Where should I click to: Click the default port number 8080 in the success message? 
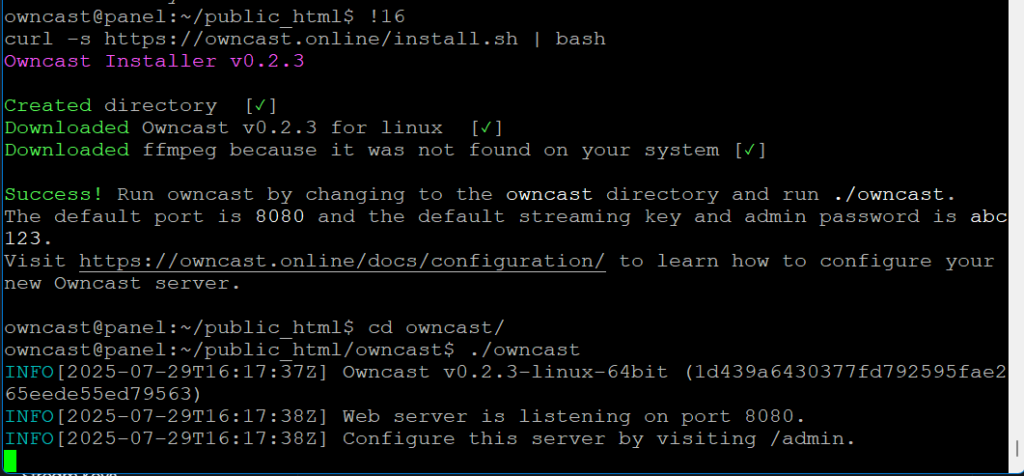pyautogui.click(x=280, y=216)
